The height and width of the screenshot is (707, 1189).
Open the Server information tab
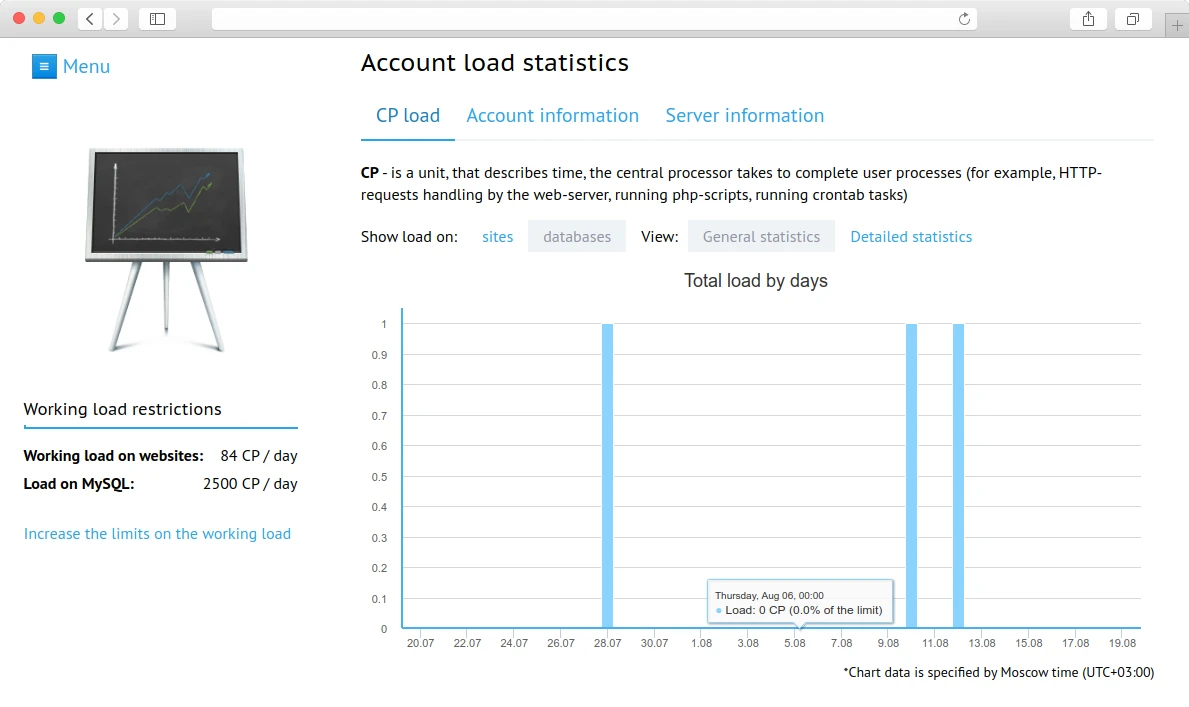744,115
